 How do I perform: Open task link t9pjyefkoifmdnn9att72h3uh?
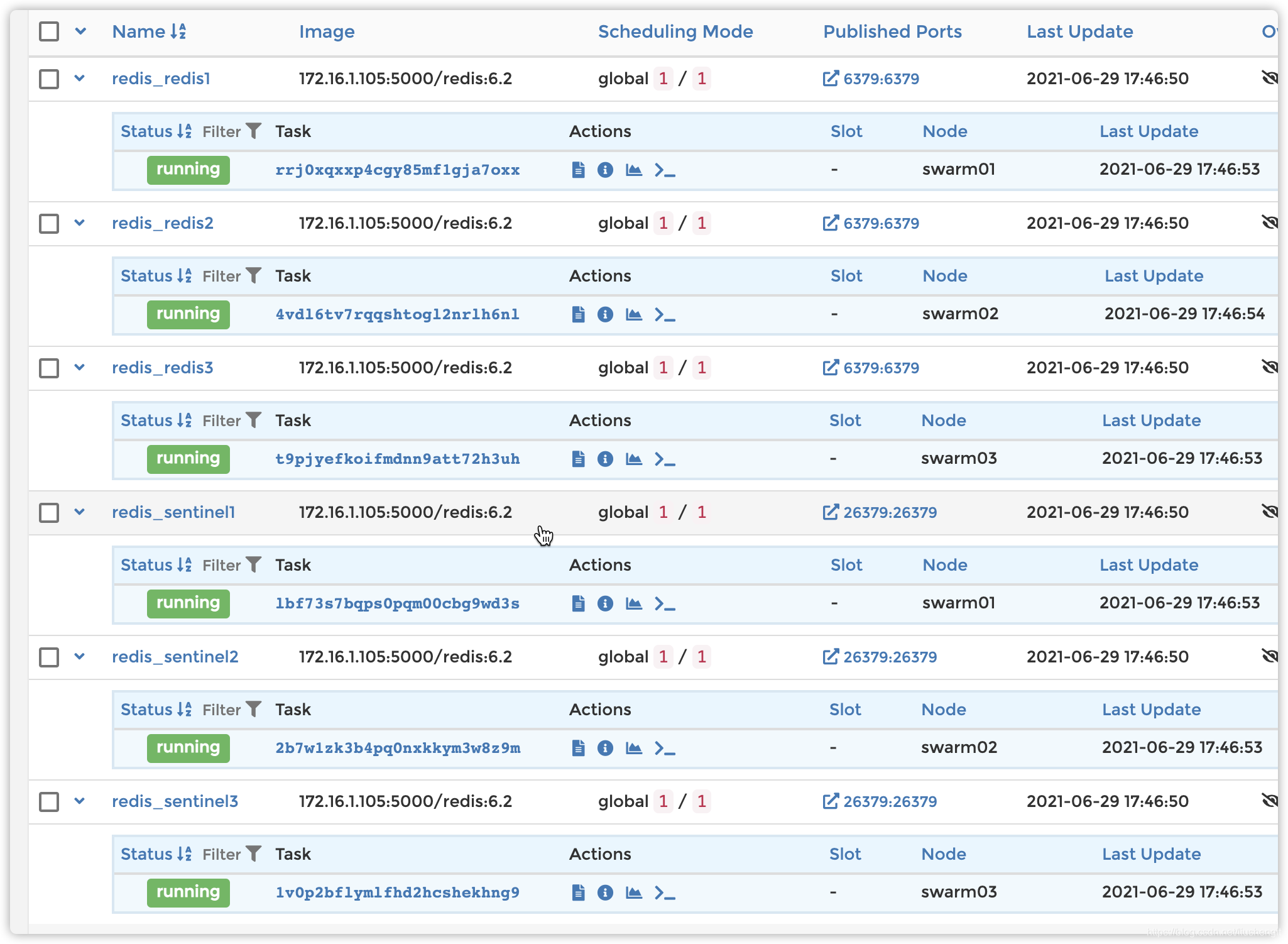click(x=398, y=459)
